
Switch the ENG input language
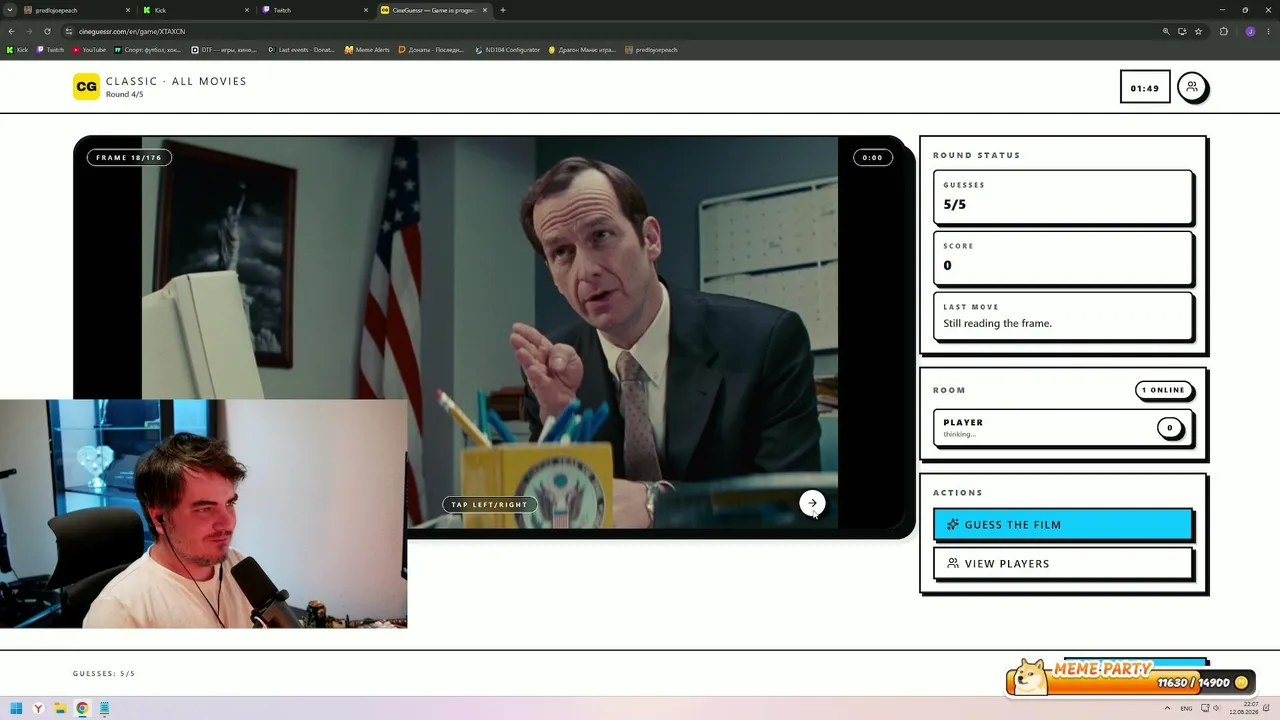pos(1187,709)
